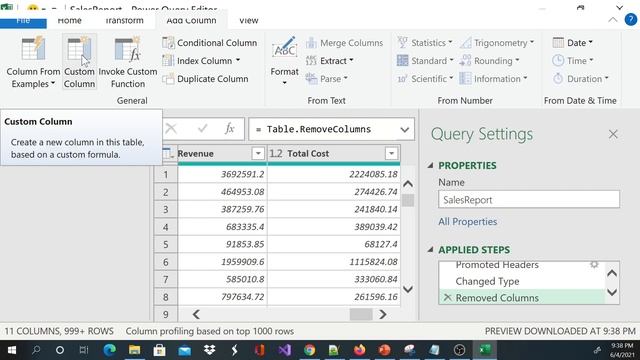Open Dropbox from the taskbar
This screenshot has height=360, width=640.
coord(209,350)
